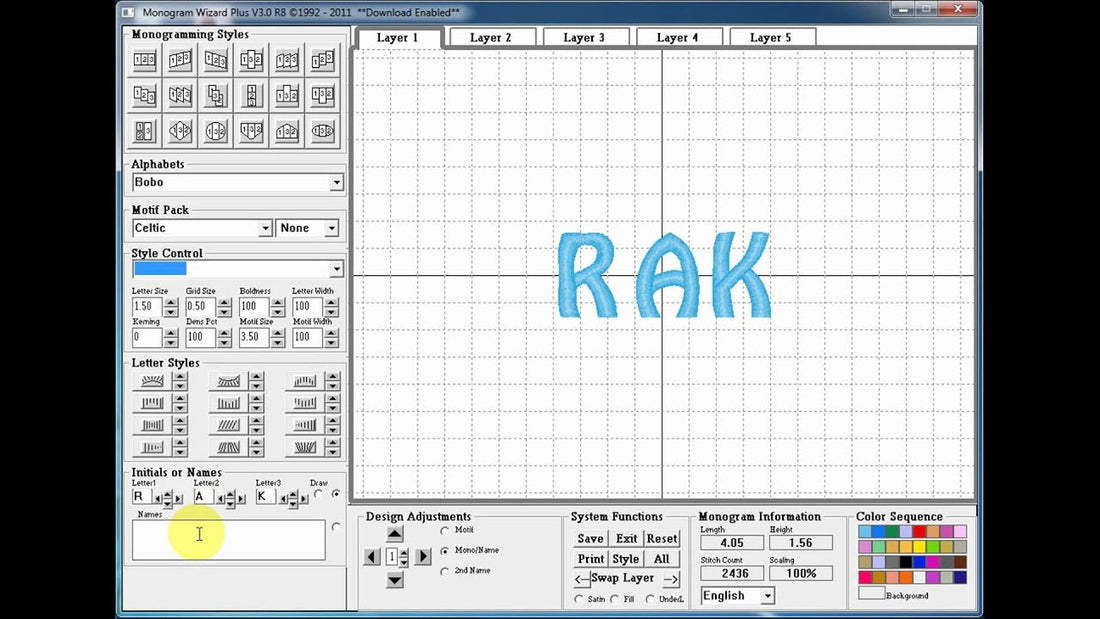
Task: Move design down with the down arrow
Action: tap(395, 580)
